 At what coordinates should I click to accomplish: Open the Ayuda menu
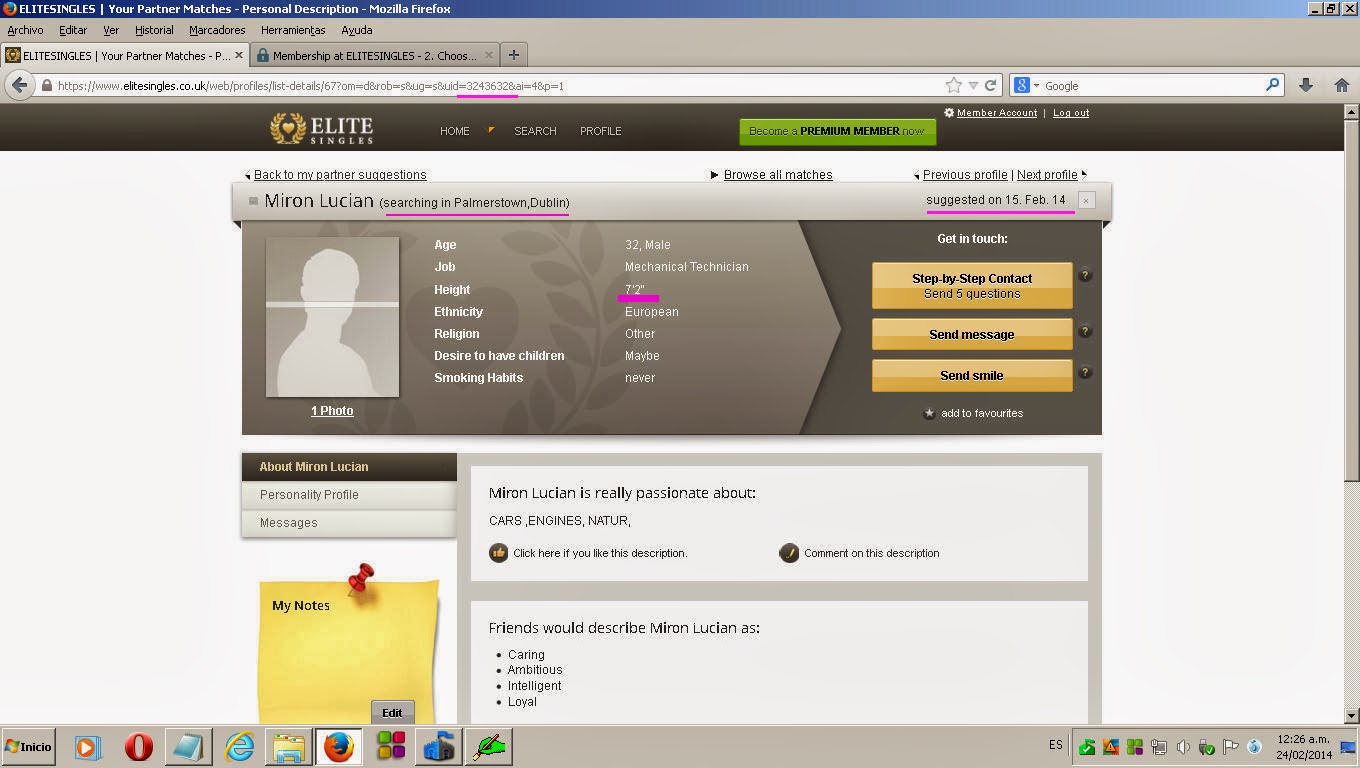357,31
